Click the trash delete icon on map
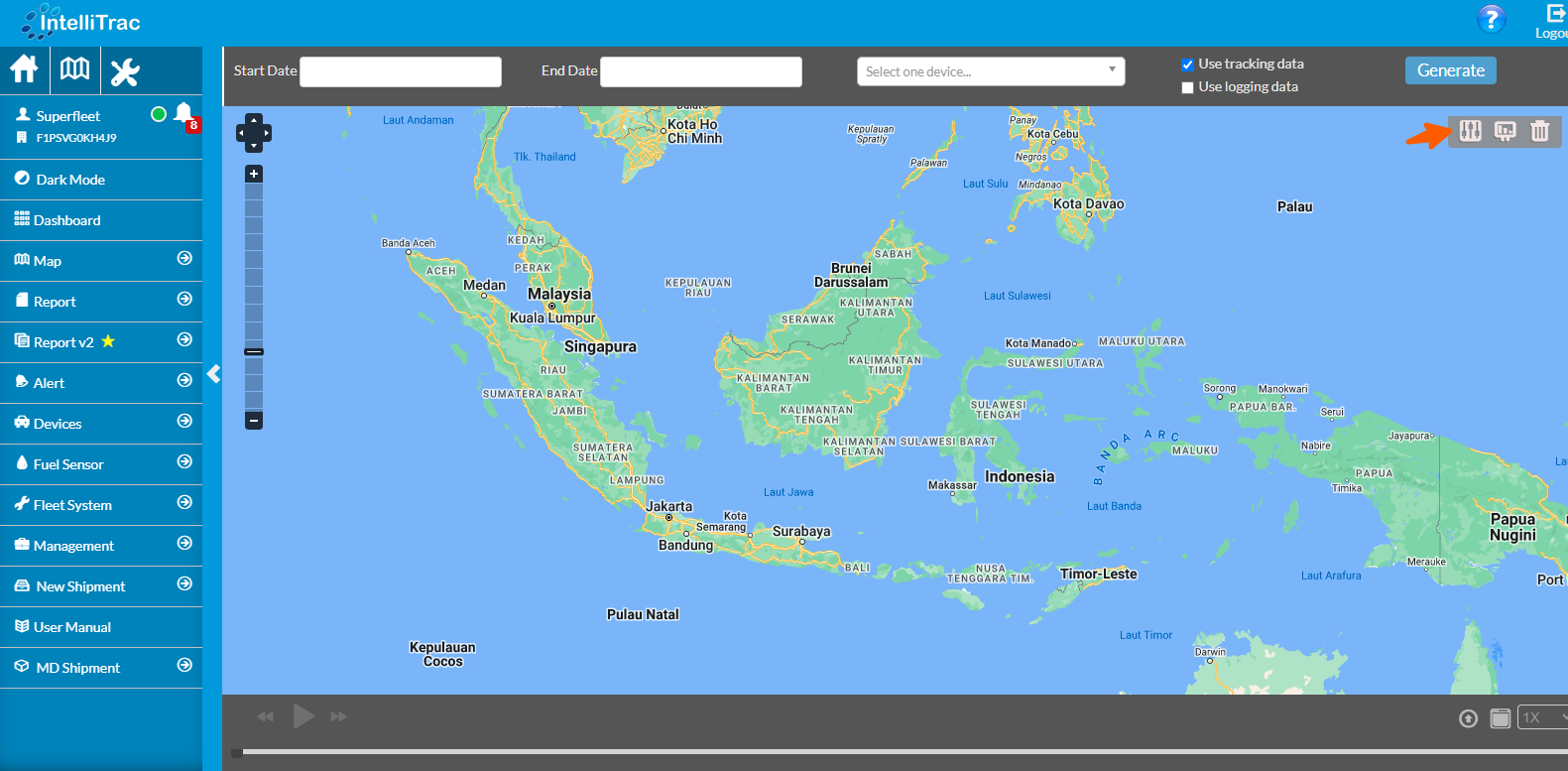 1539,131
